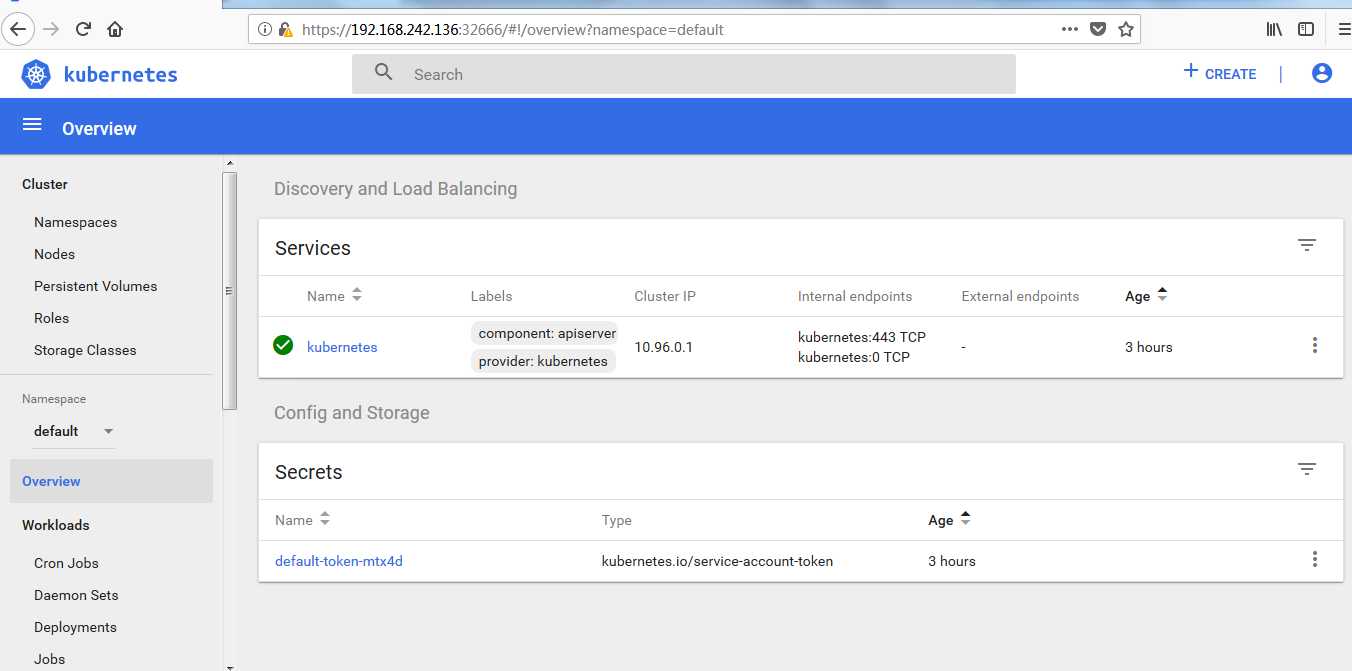The image size is (1352, 671).
Task: Open Persistent Volumes in the sidebar
Action: 96,286
